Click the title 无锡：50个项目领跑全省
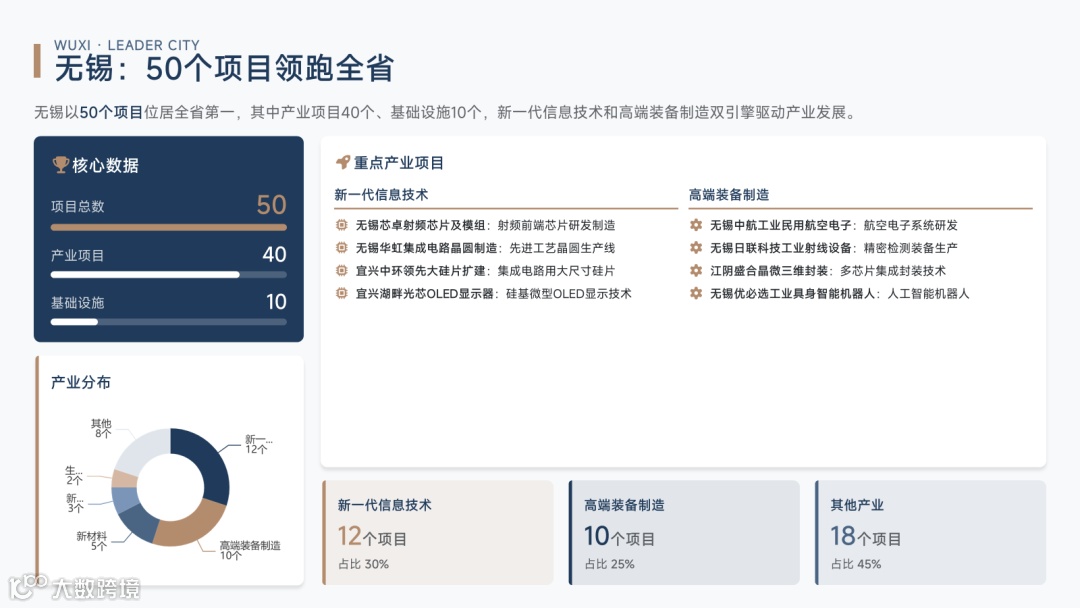This screenshot has width=1080, height=608. [224, 69]
